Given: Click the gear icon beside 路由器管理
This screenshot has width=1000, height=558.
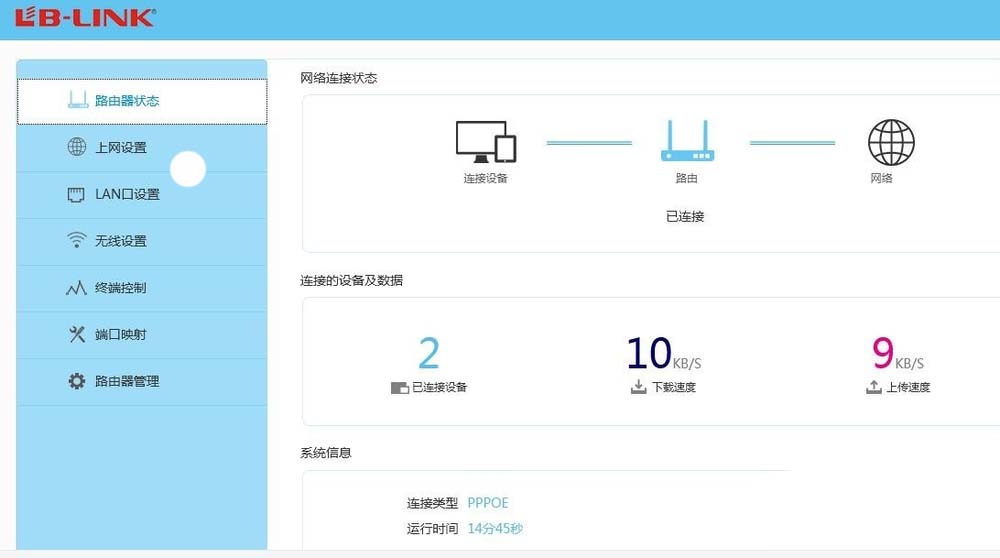Looking at the screenshot, I should (77, 381).
